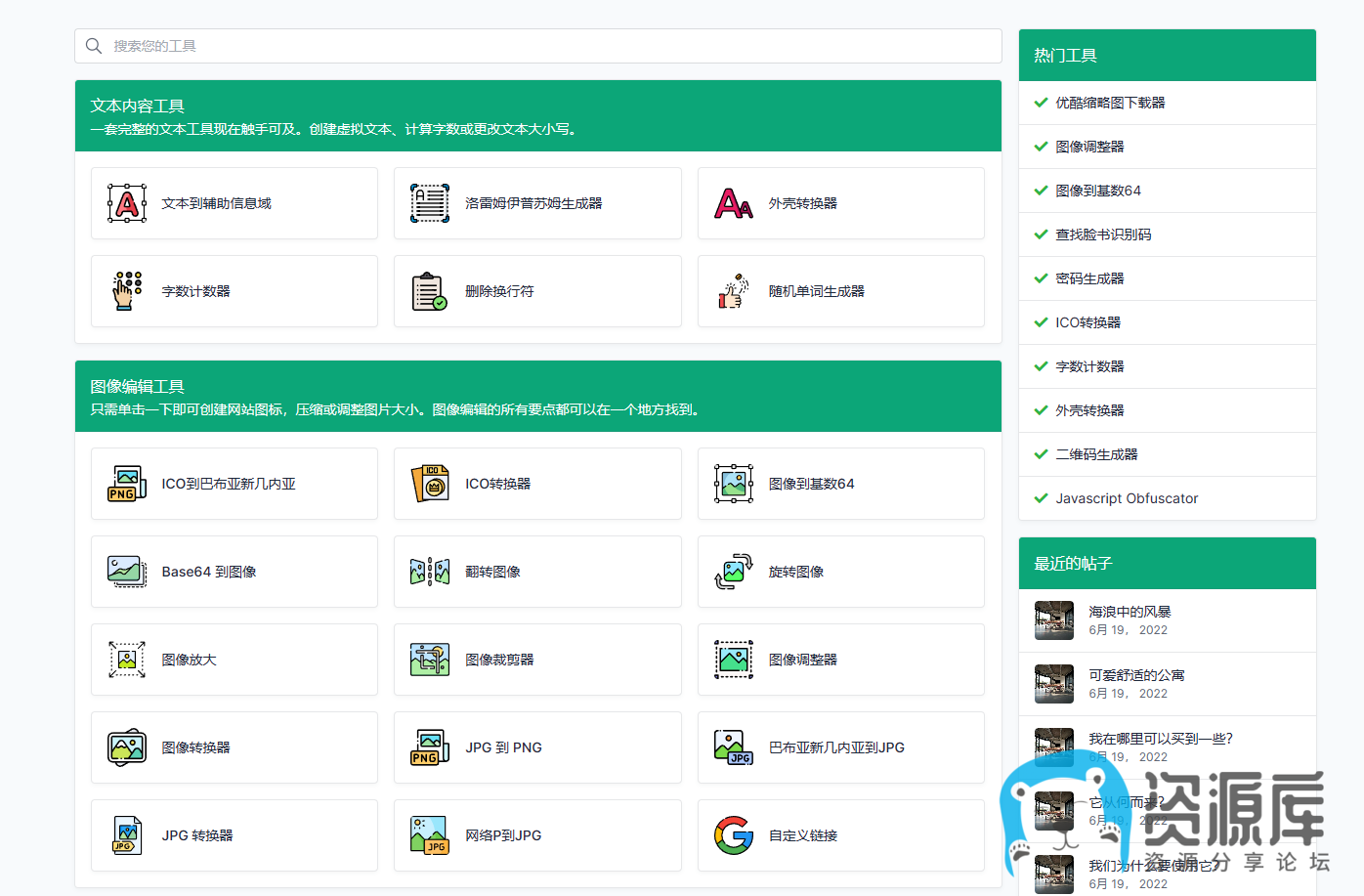
Task: Open the 翻转图像 flip icon
Action: pyautogui.click(x=430, y=572)
